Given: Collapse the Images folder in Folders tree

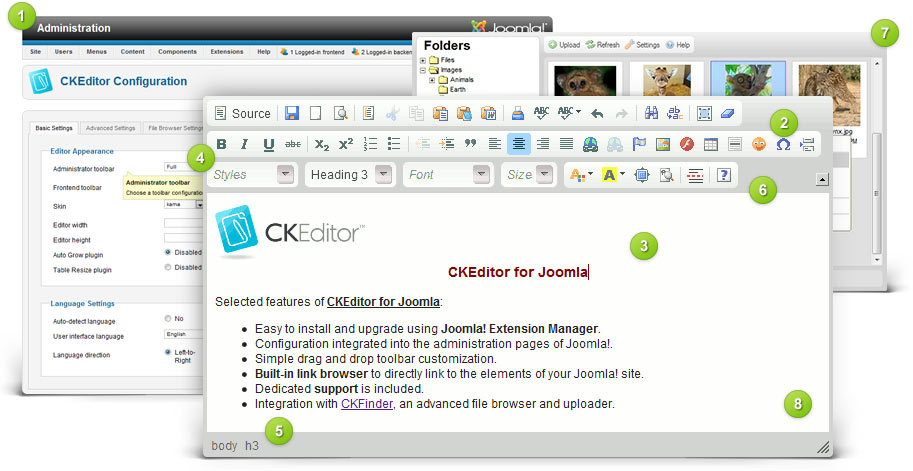Looking at the screenshot, I should pos(423,70).
